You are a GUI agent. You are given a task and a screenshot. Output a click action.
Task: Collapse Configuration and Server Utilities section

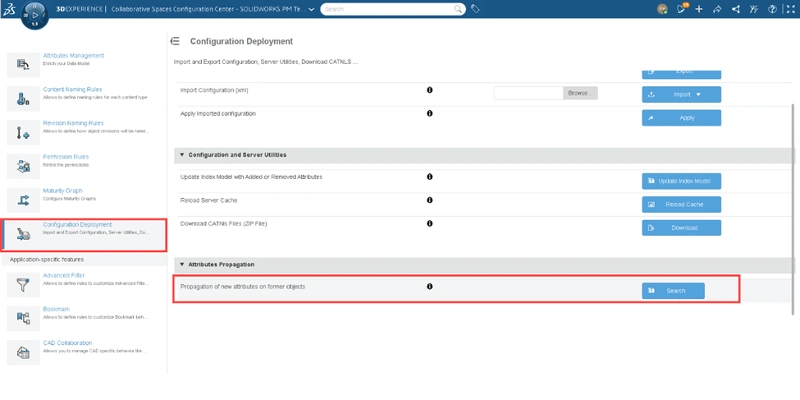[182, 155]
